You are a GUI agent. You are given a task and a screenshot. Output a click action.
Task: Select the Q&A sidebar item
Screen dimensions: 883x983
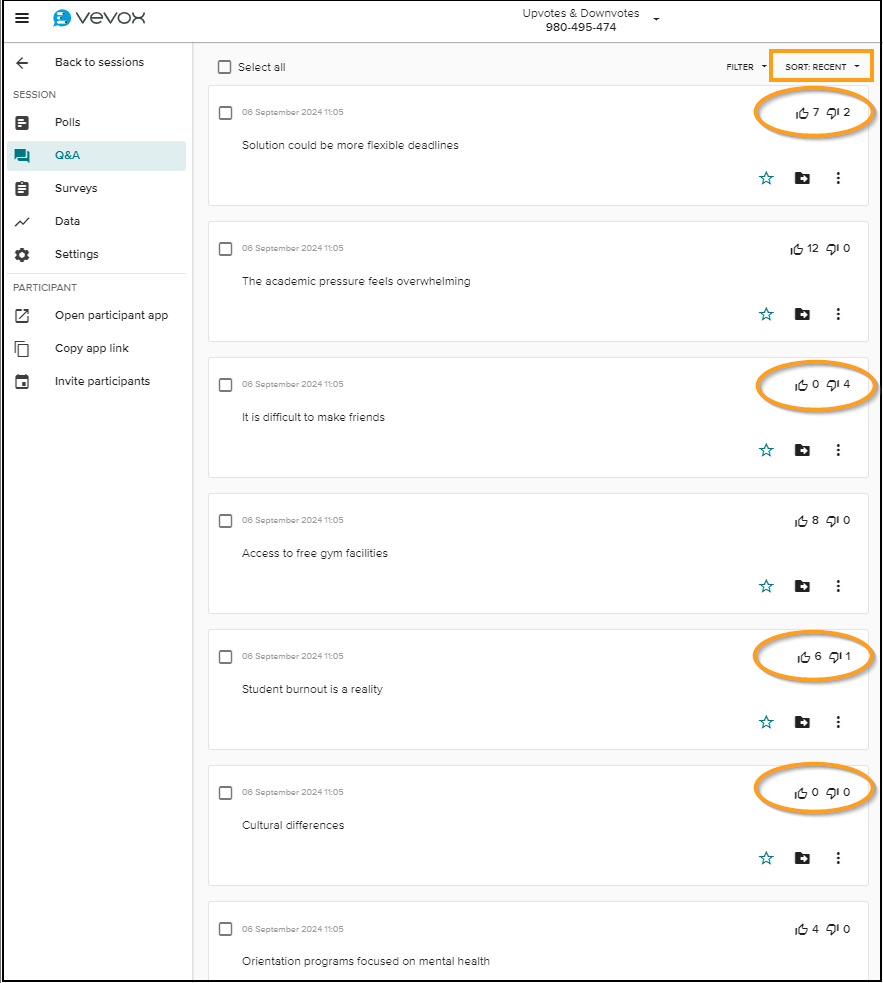coord(97,155)
